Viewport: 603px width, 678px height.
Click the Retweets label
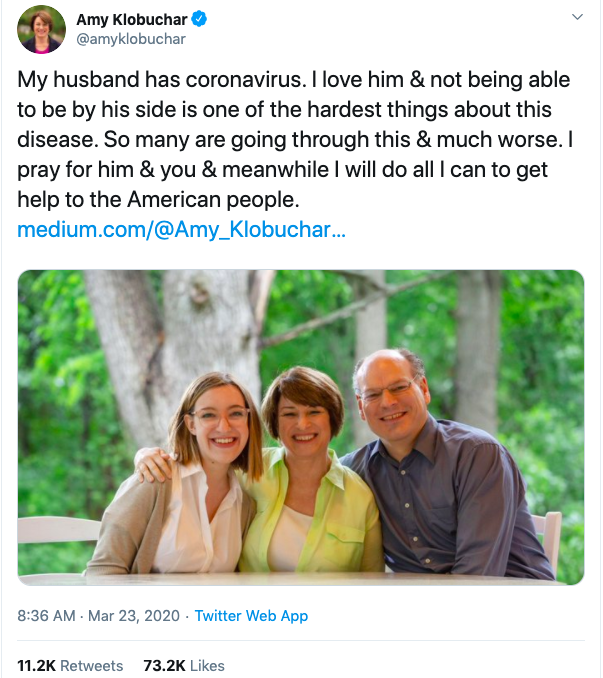(93, 665)
